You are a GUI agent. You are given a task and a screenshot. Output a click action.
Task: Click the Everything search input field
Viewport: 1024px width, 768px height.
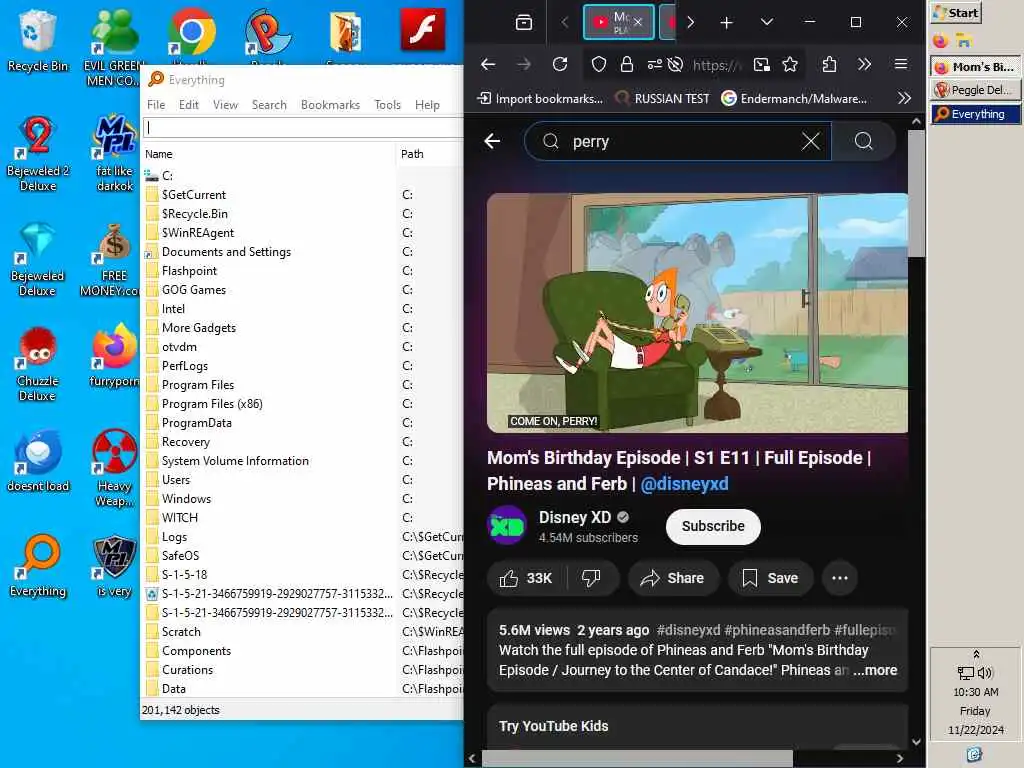[303, 127]
